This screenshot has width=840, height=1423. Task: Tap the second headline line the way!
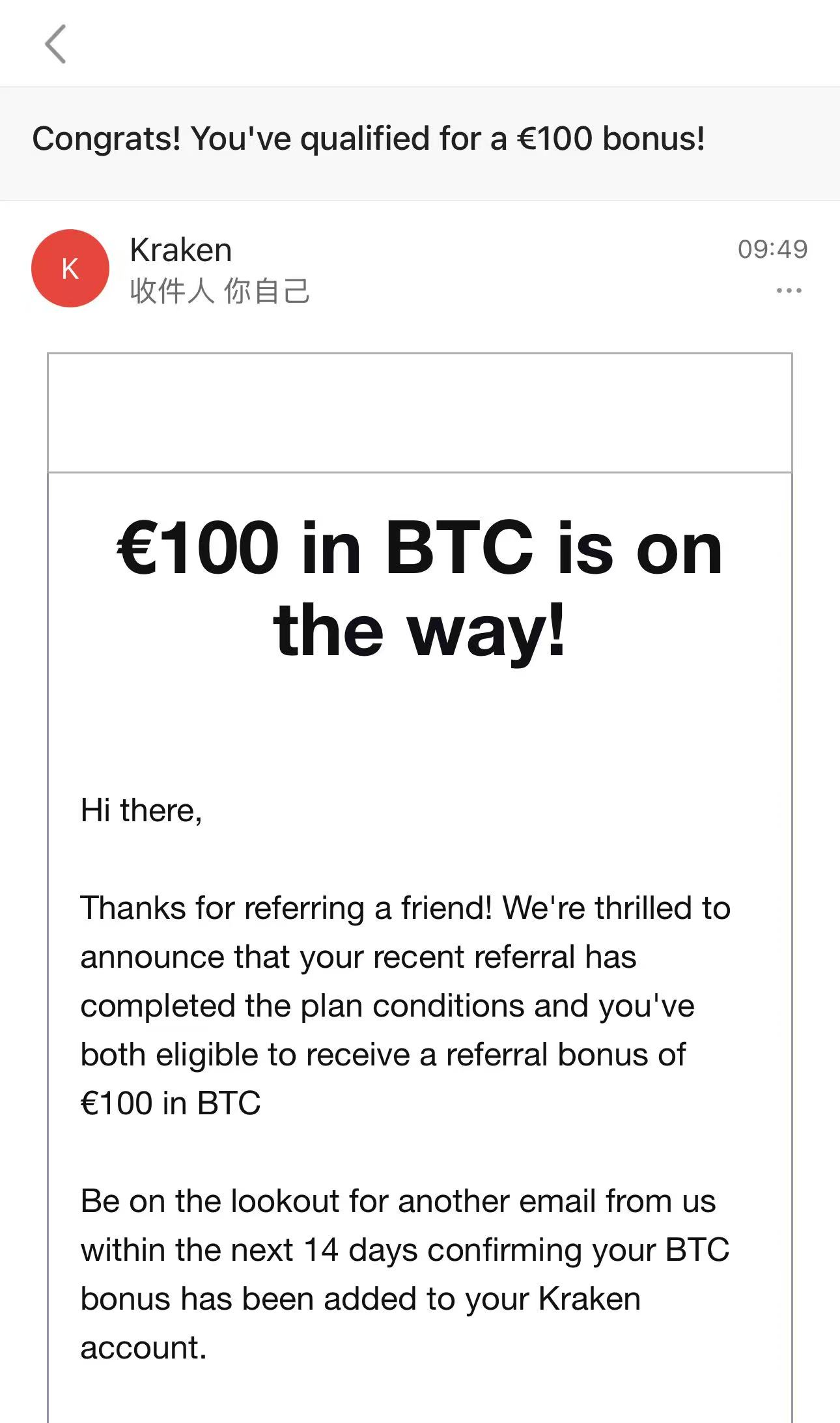point(420,631)
